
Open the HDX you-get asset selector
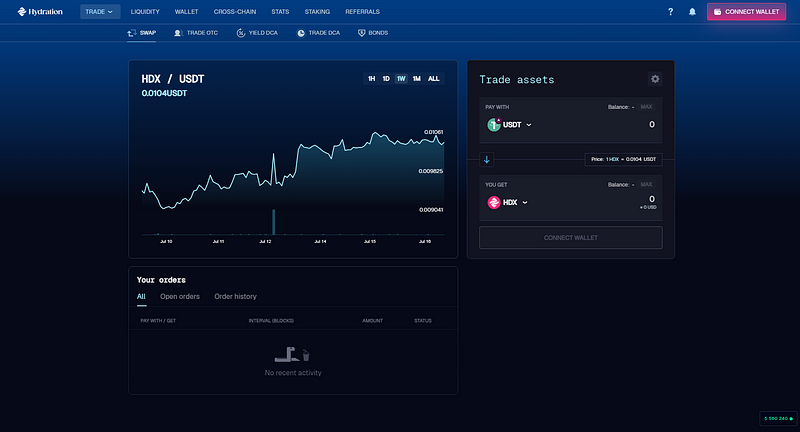point(508,202)
